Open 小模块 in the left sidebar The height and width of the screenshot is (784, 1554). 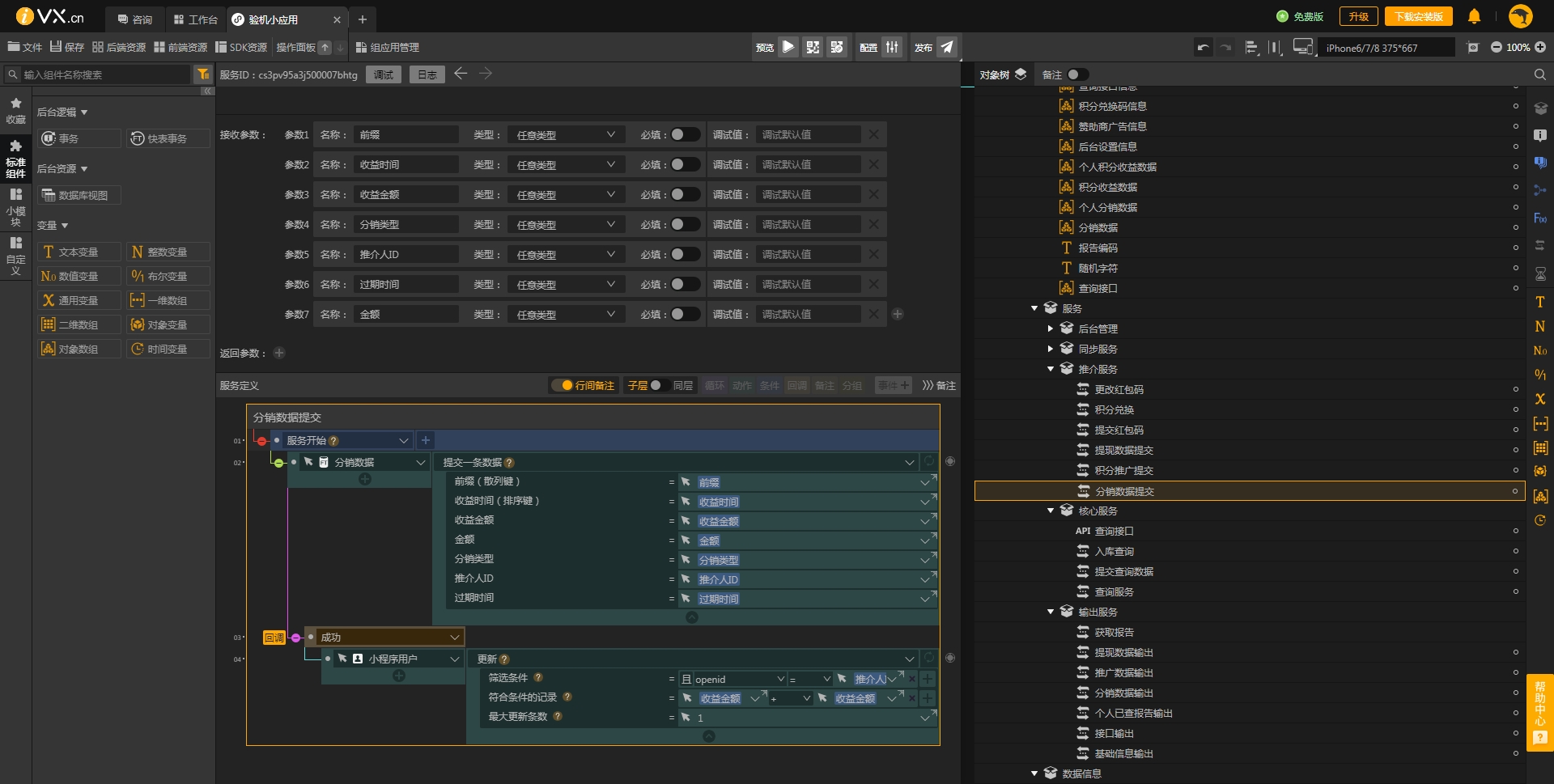click(15, 207)
